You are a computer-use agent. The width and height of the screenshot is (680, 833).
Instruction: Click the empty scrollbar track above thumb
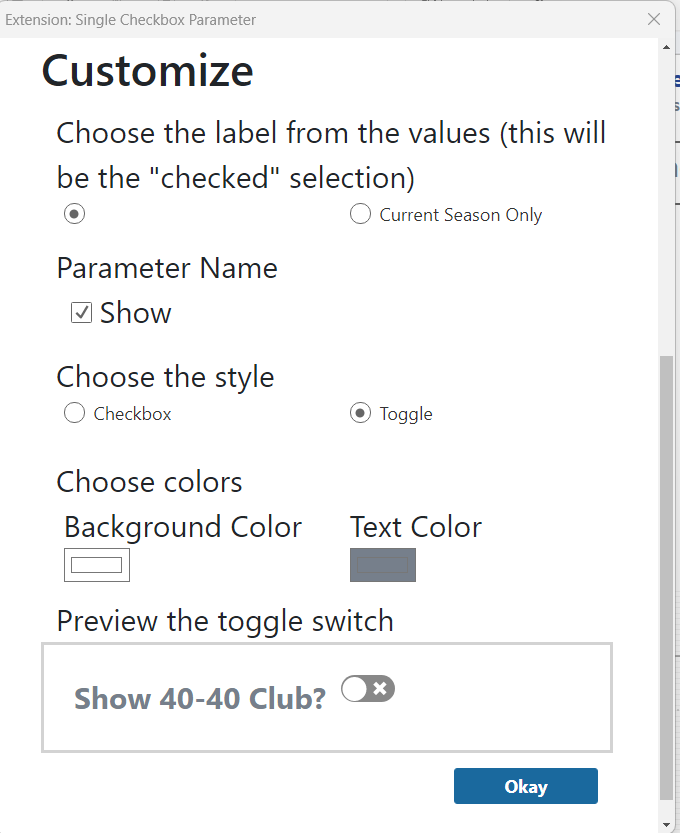[666, 205]
